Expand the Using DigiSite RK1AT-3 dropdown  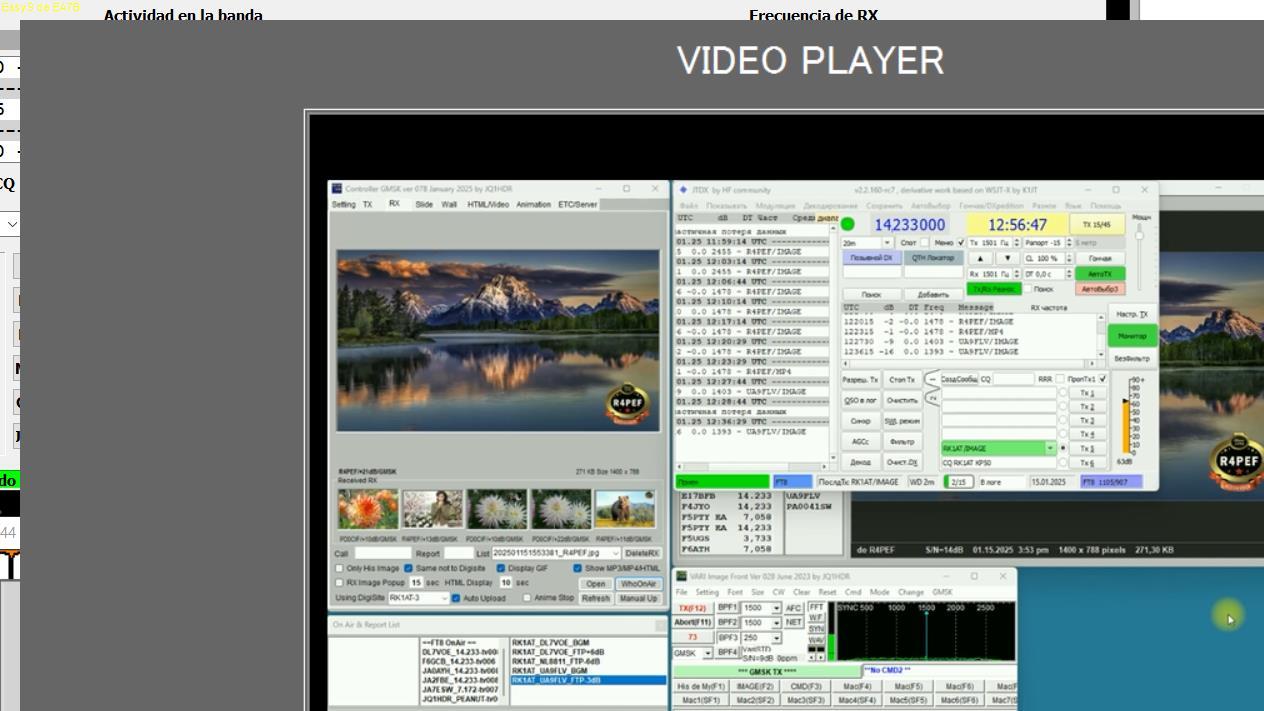pyautogui.click(x=443, y=598)
